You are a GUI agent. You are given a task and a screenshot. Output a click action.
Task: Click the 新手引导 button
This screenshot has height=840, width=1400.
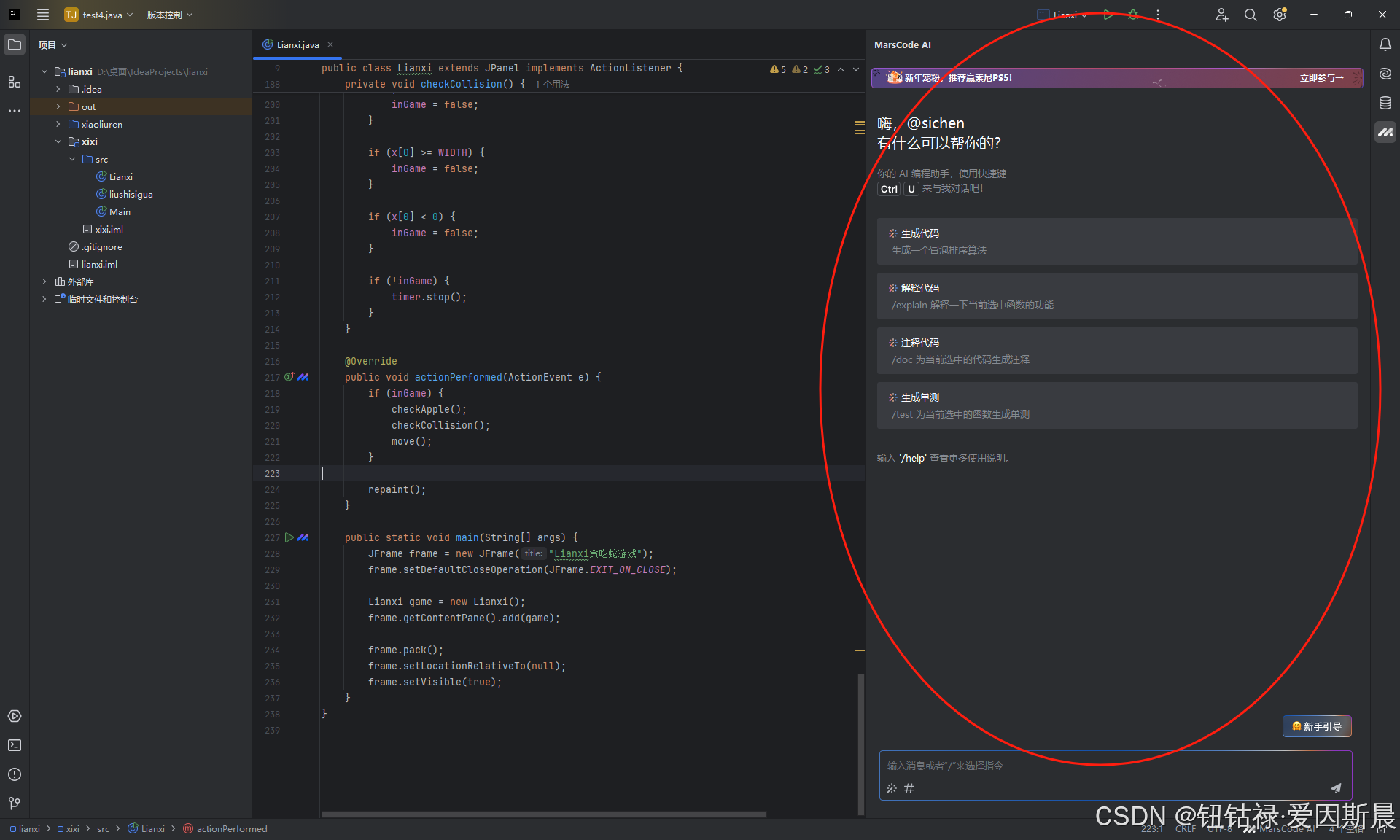click(x=1316, y=726)
